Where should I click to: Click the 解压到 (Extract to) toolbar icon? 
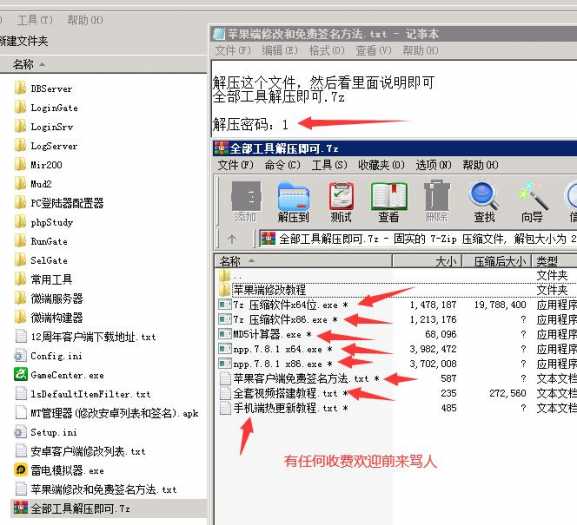coord(293,202)
